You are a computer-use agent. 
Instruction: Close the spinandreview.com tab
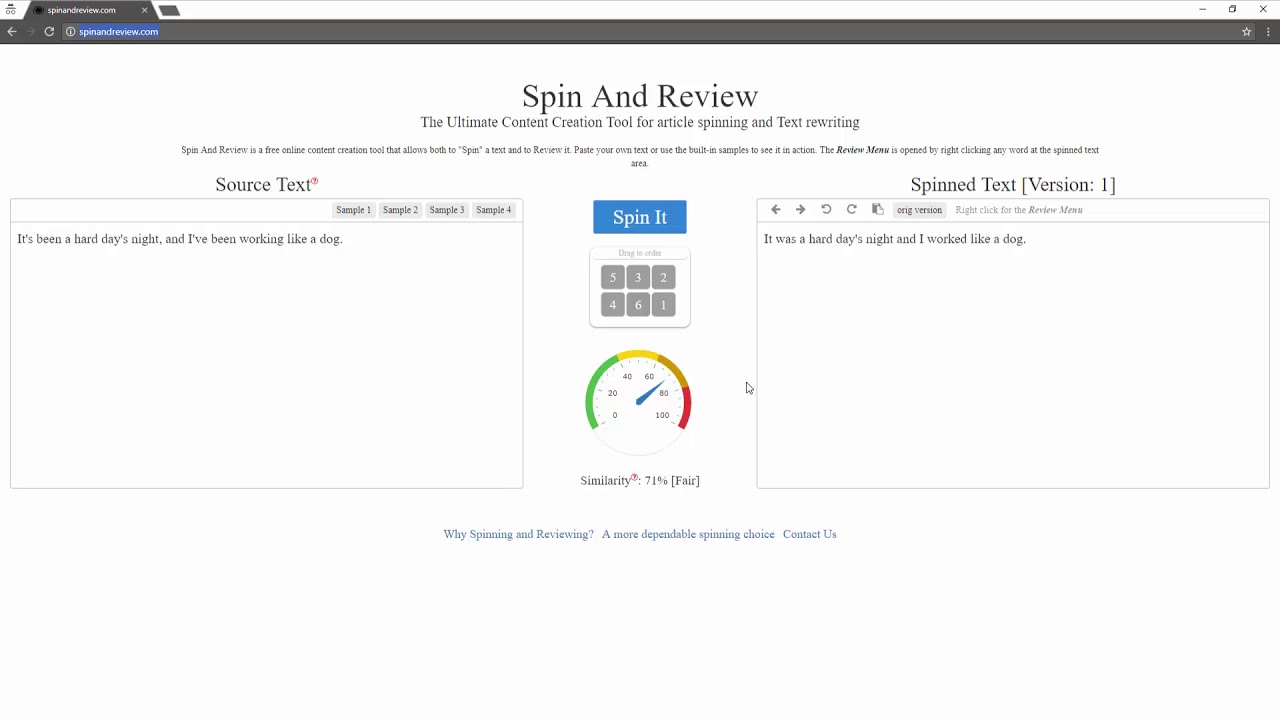(x=144, y=10)
